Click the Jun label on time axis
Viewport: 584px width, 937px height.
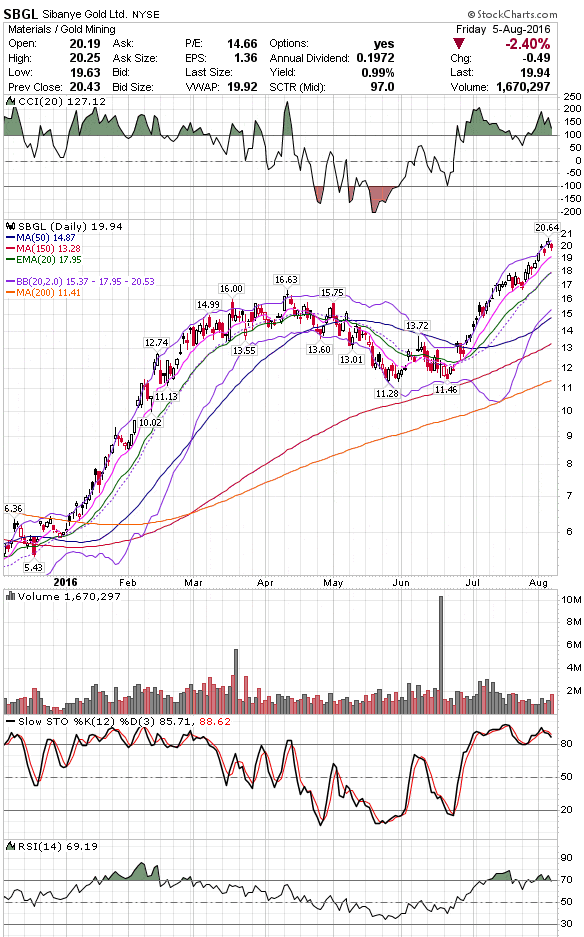[401, 583]
